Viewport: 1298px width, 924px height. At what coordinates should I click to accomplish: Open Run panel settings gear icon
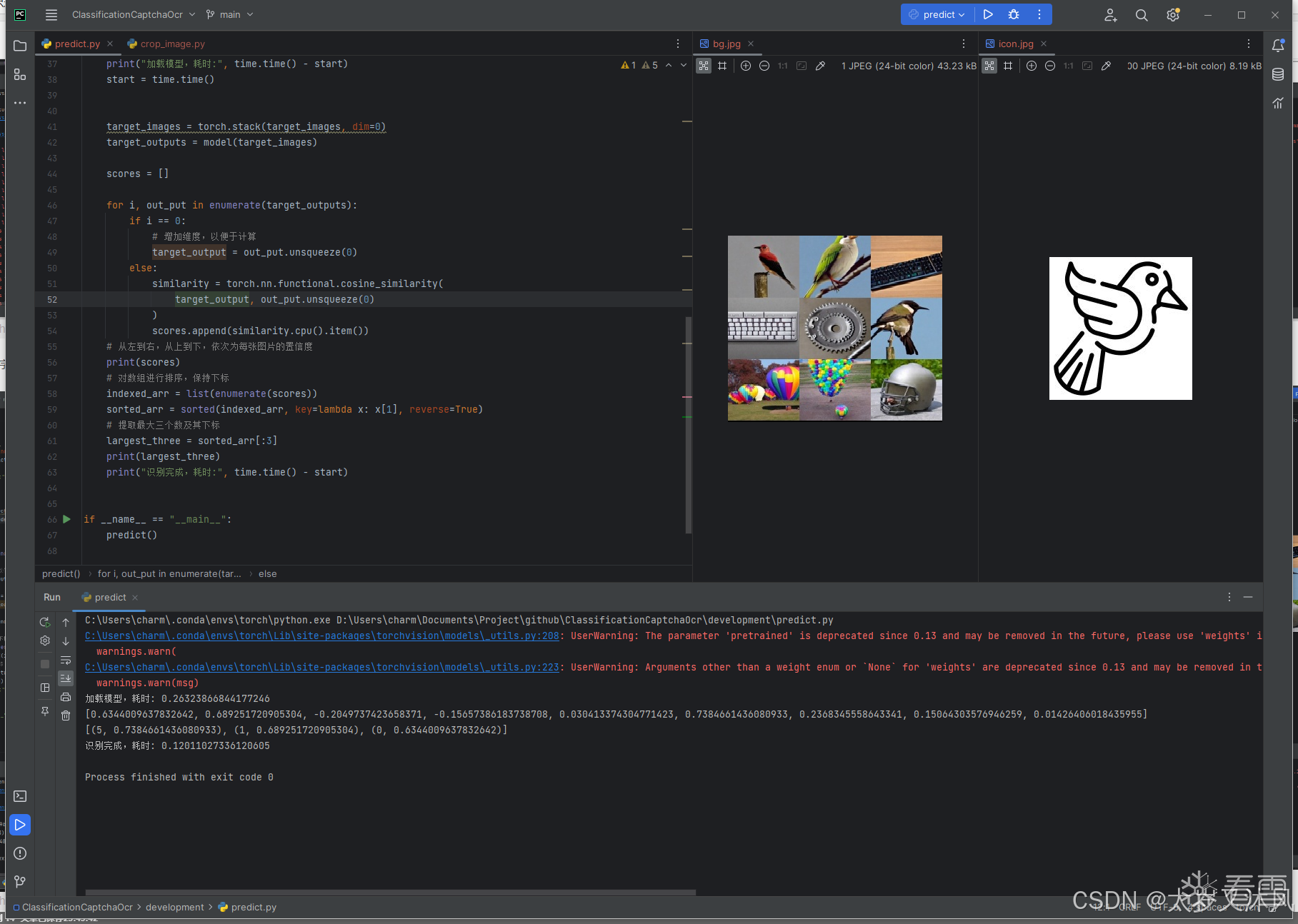(45, 641)
